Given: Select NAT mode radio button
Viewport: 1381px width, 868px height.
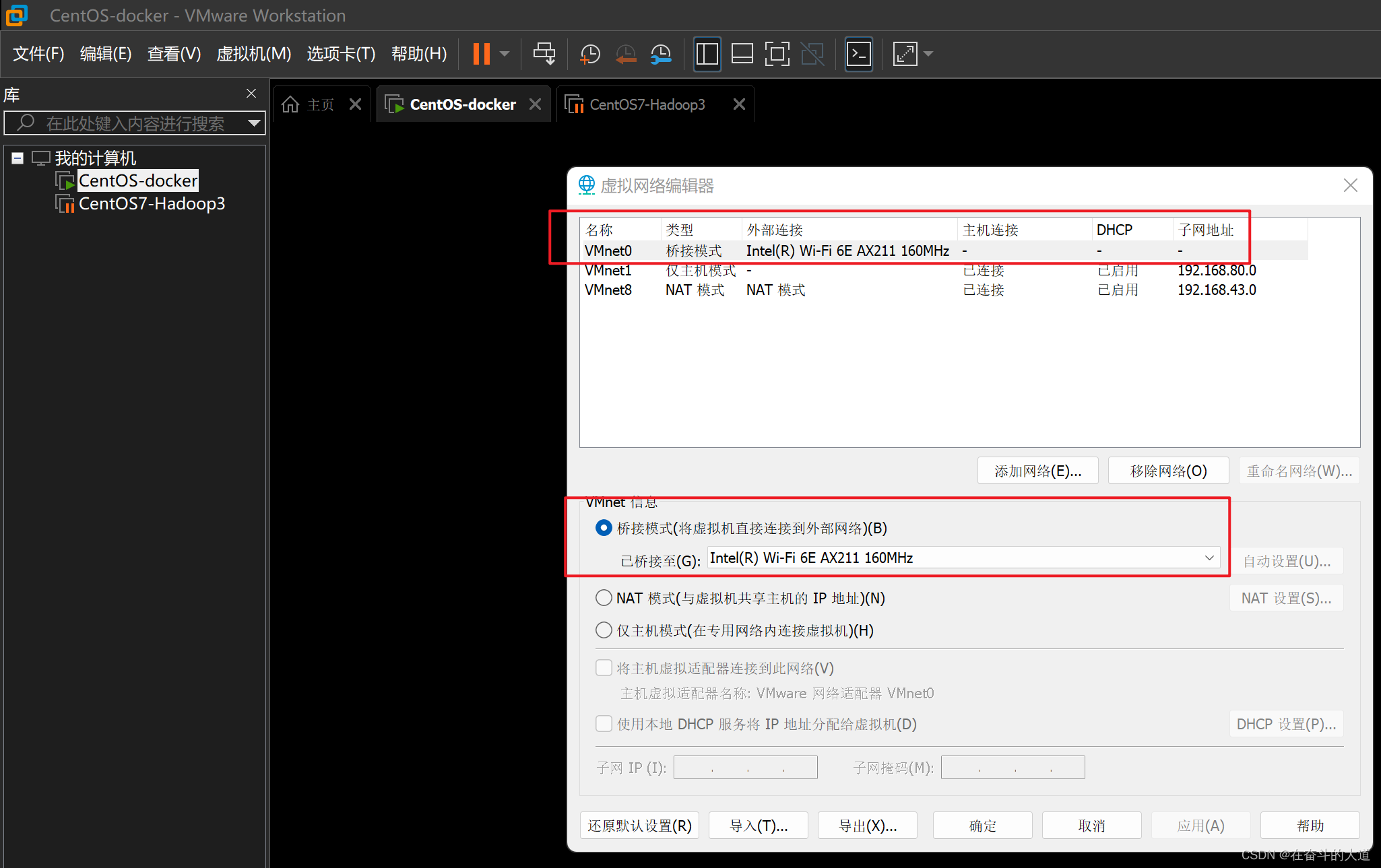Looking at the screenshot, I should point(604,598).
